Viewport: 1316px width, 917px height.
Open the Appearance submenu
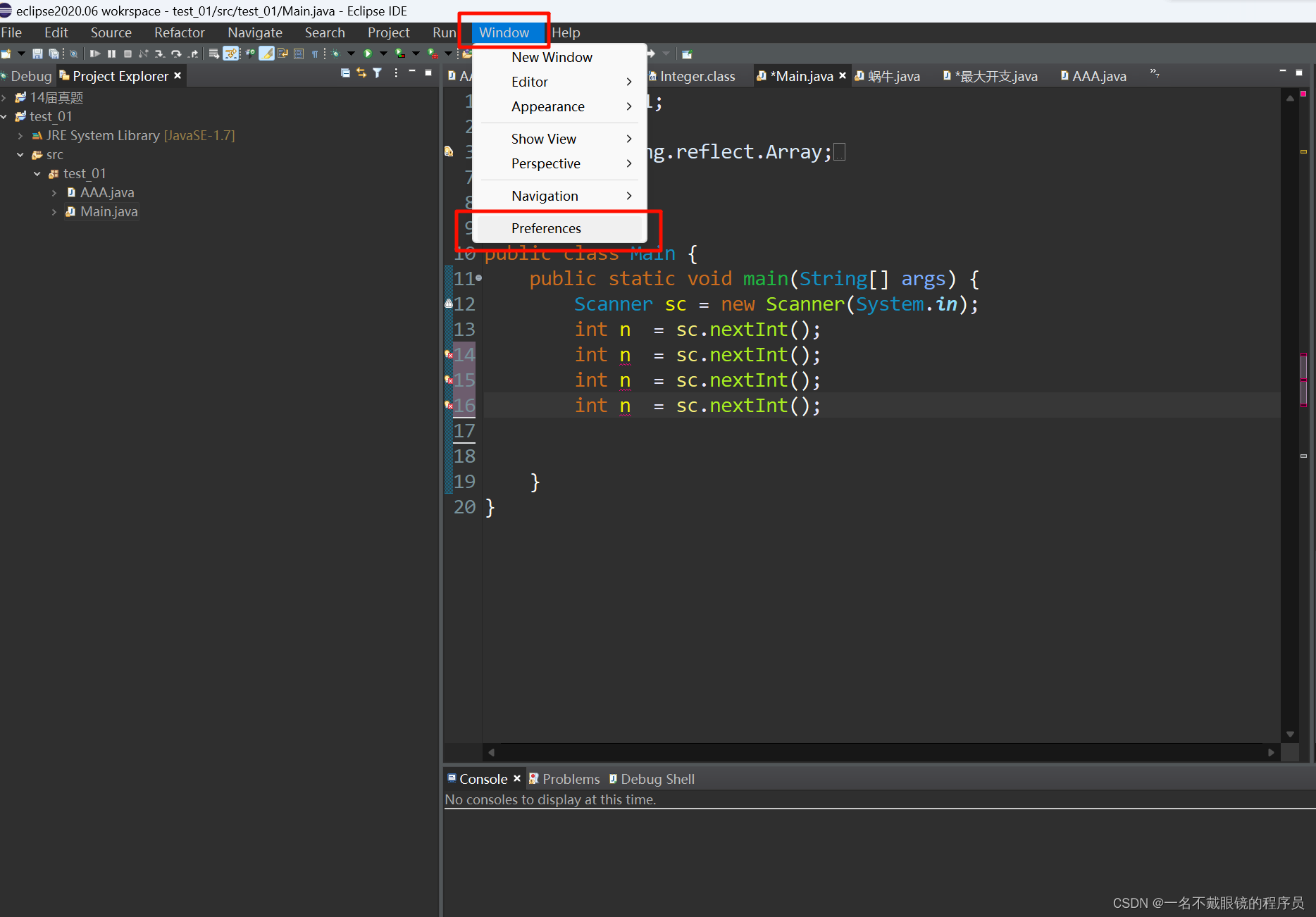click(x=560, y=106)
